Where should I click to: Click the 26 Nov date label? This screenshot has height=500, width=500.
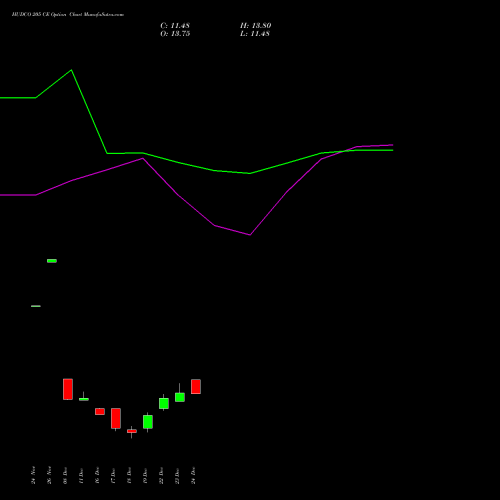pos(49,475)
